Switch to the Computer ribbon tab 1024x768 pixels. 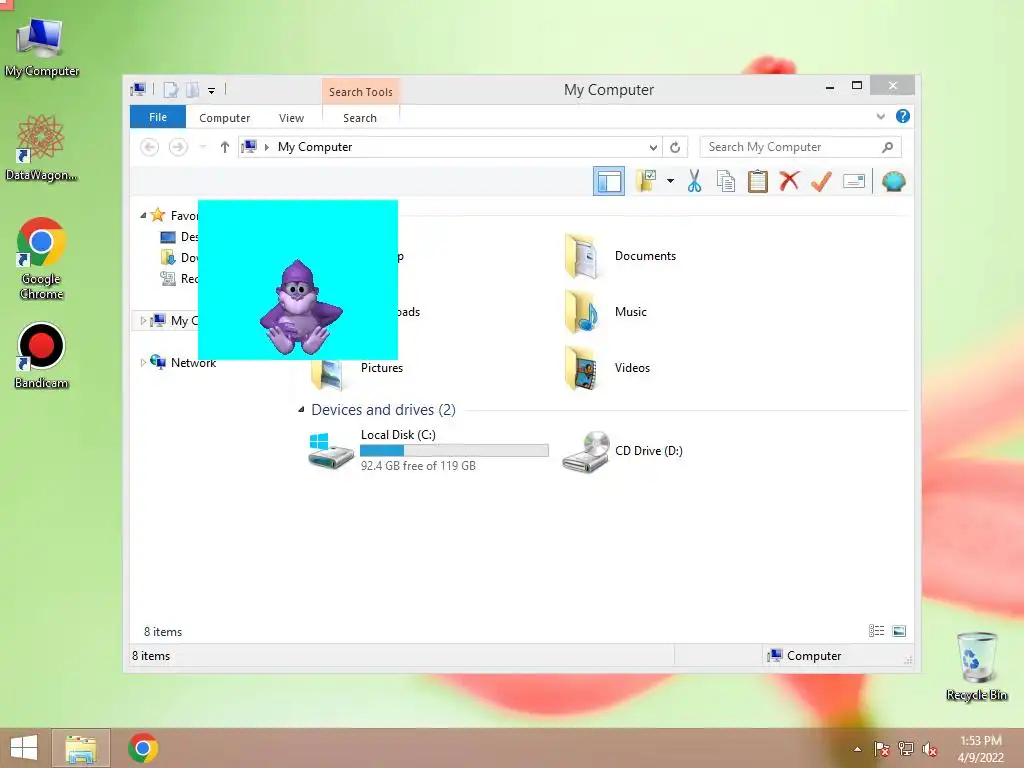[225, 118]
